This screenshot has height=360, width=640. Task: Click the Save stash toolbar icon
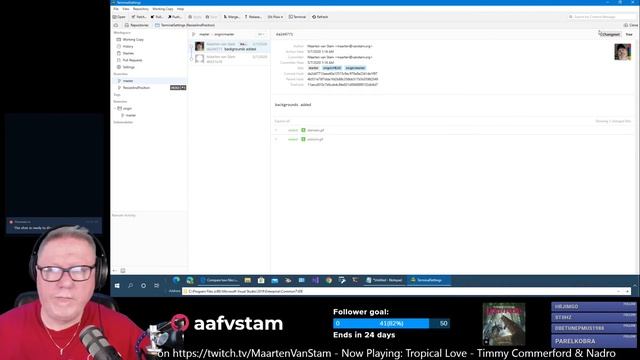pyautogui.click(x=211, y=17)
